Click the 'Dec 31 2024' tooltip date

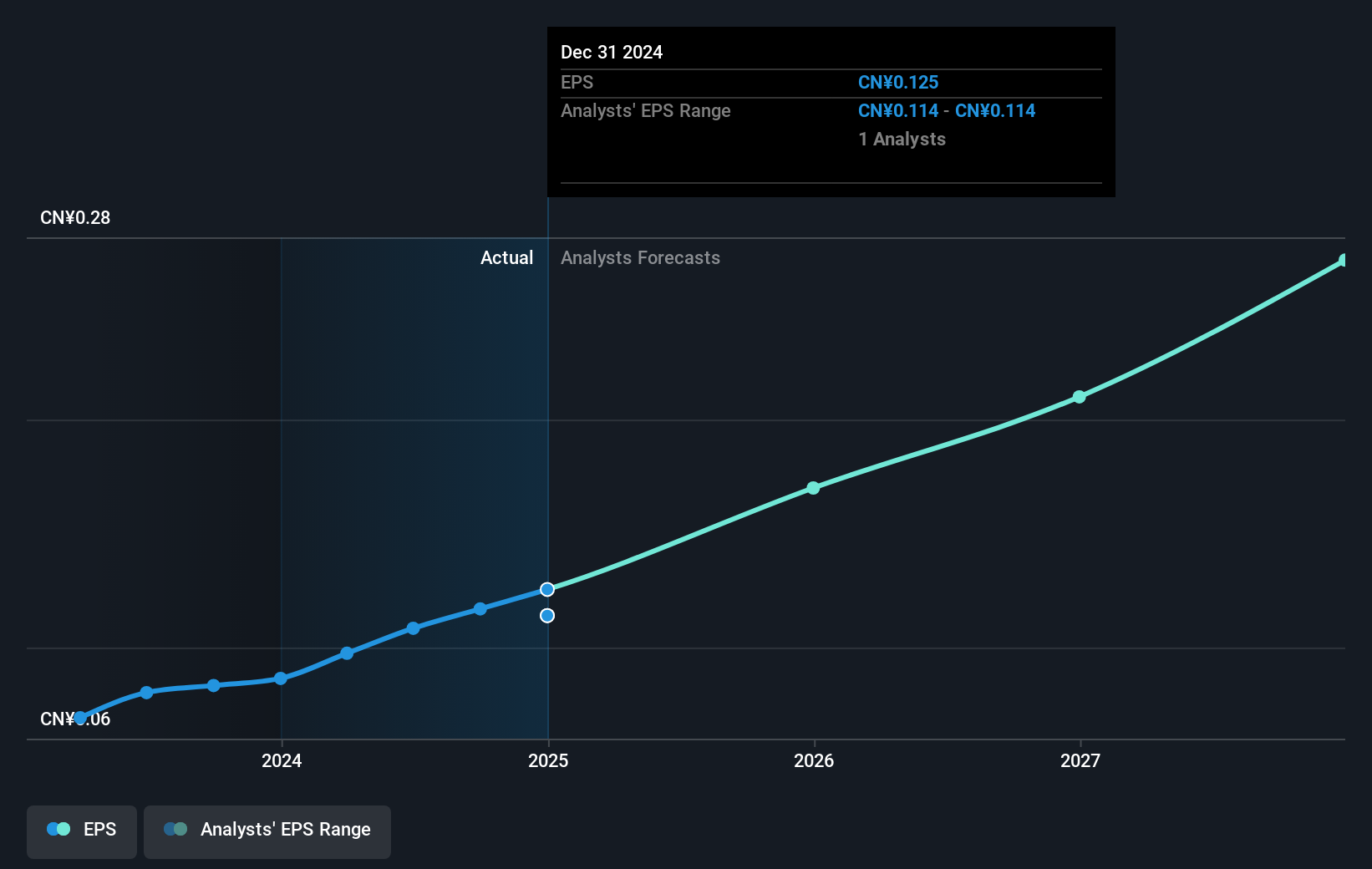click(612, 53)
